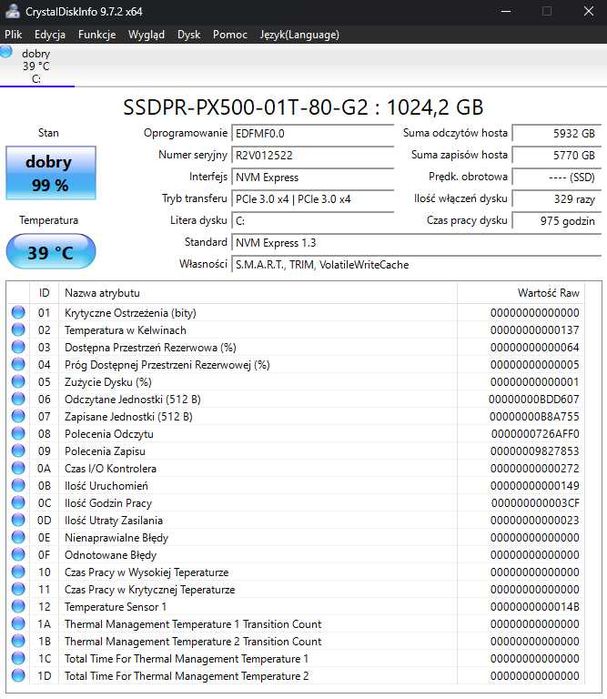This screenshot has height=699, width=607.
Task: Click the drive title SSDPR-PX500-01T-80-G2 : 1024,2 GB
Action: [x=303, y=107]
